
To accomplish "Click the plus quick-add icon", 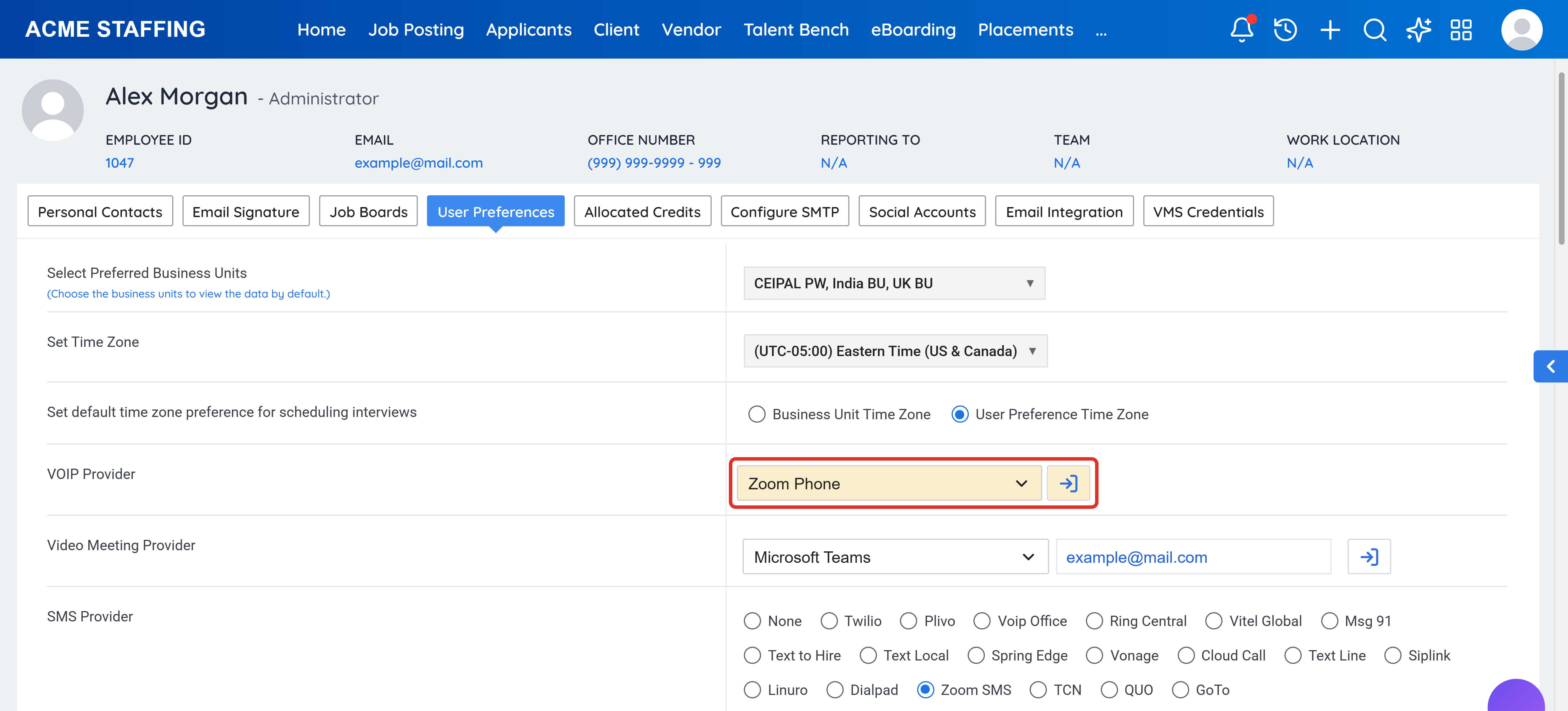I will point(1330,30).
